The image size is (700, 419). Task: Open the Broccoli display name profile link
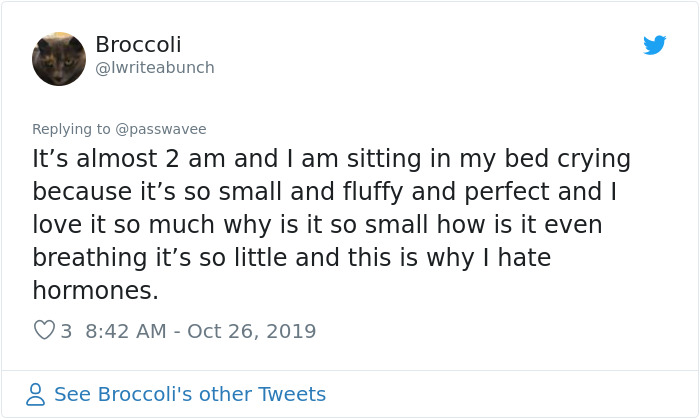(138, 45)
